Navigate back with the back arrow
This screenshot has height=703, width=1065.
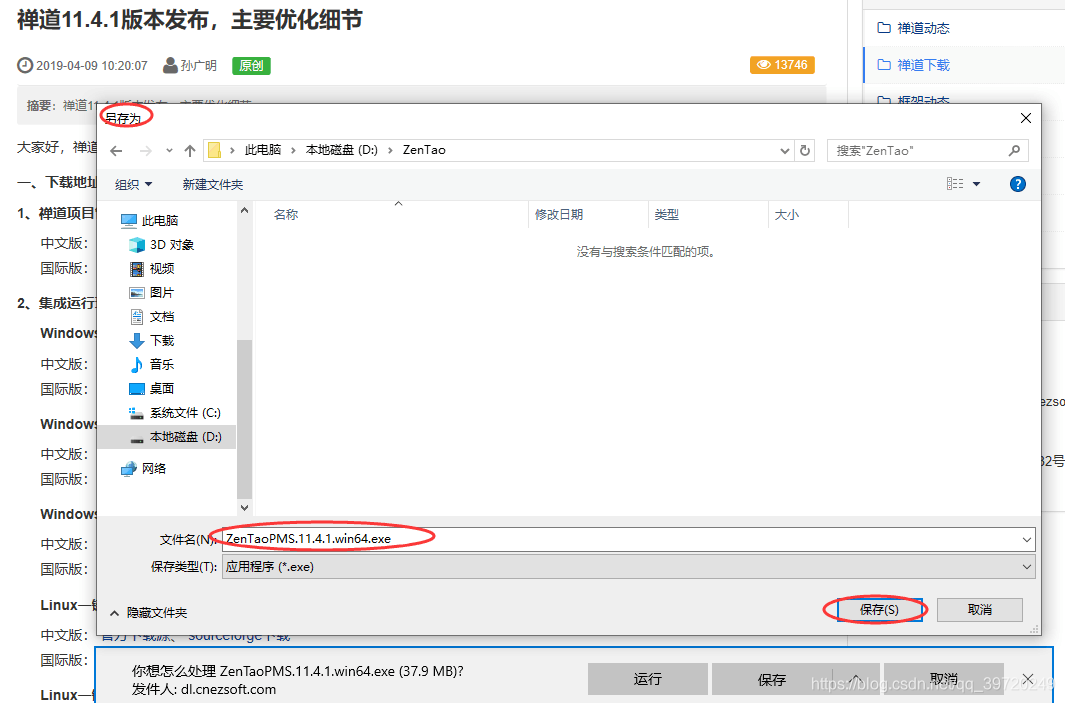tap(117, 150)
